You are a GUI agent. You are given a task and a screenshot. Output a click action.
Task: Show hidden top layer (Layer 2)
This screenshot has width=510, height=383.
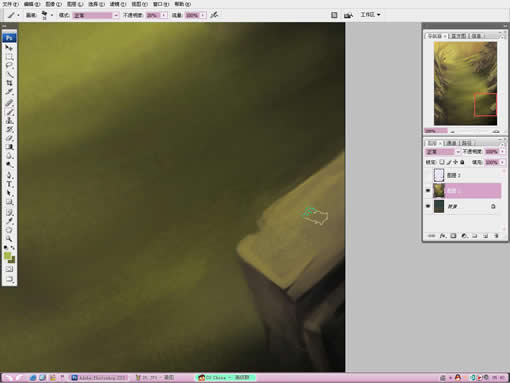428,175
